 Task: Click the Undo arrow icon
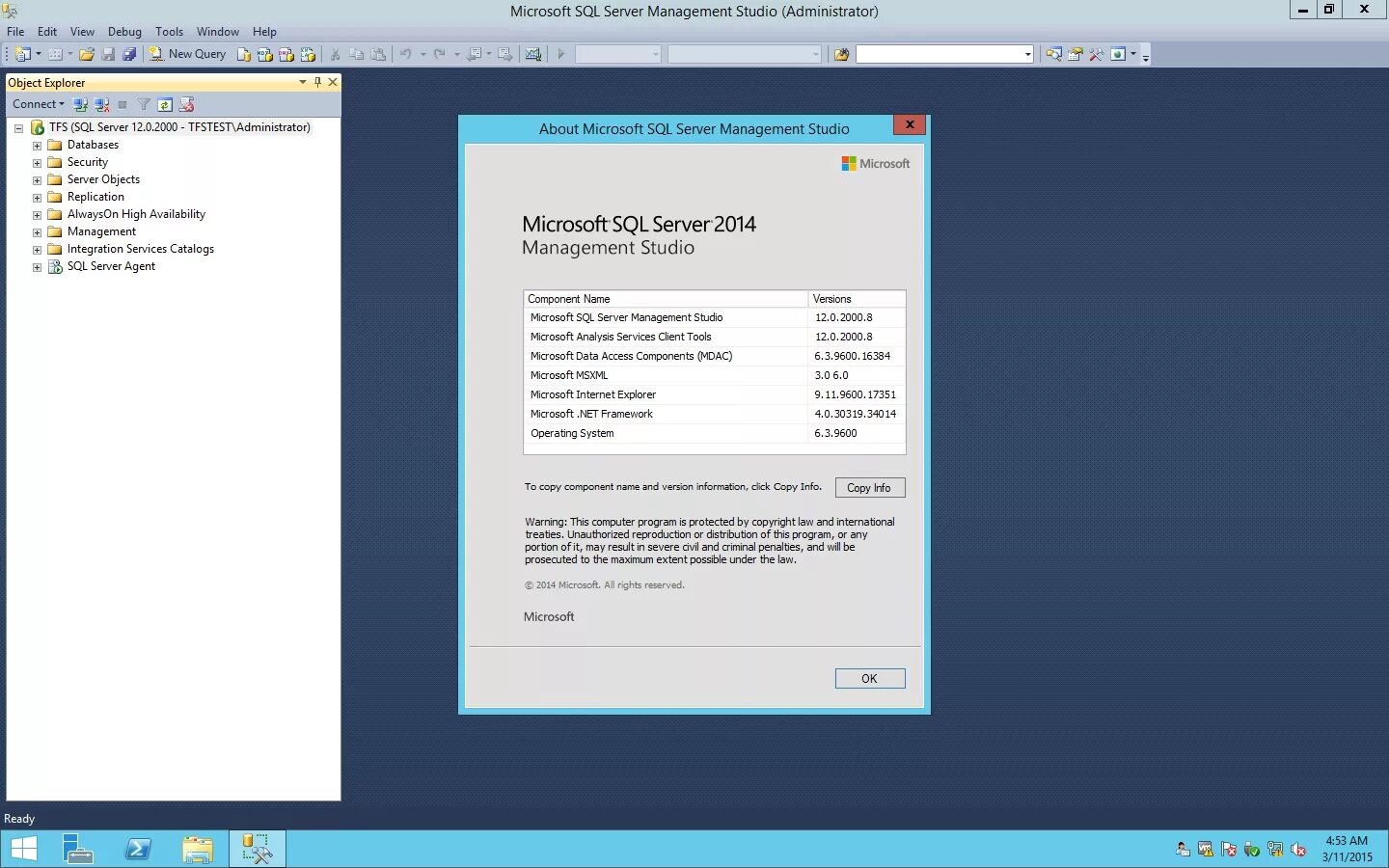click(x=406, y=54)
